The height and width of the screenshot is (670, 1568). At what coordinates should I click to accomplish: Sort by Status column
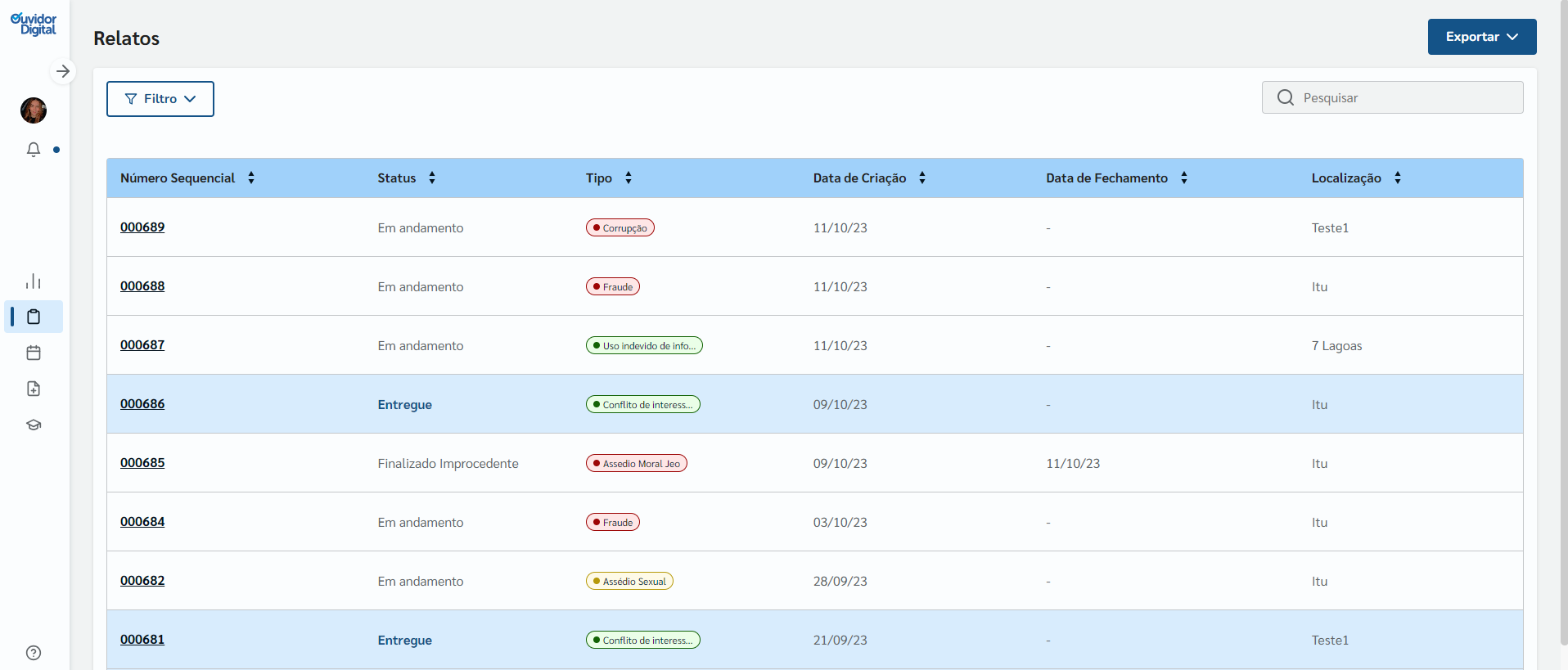[x=432, y=178]
